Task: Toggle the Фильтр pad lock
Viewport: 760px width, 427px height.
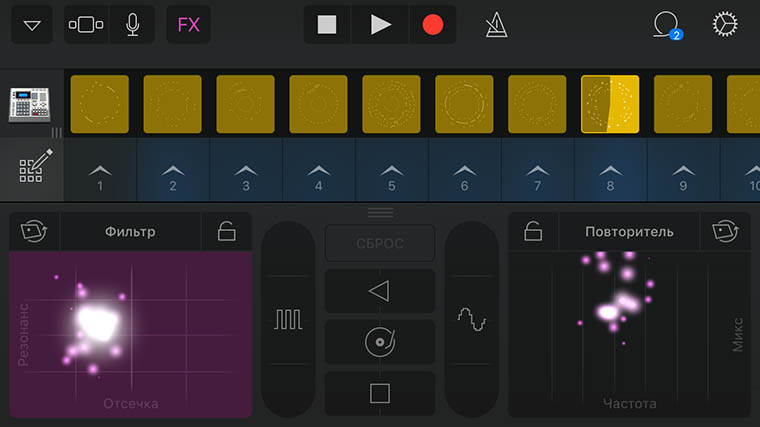Action: click(x=227, y=232)
